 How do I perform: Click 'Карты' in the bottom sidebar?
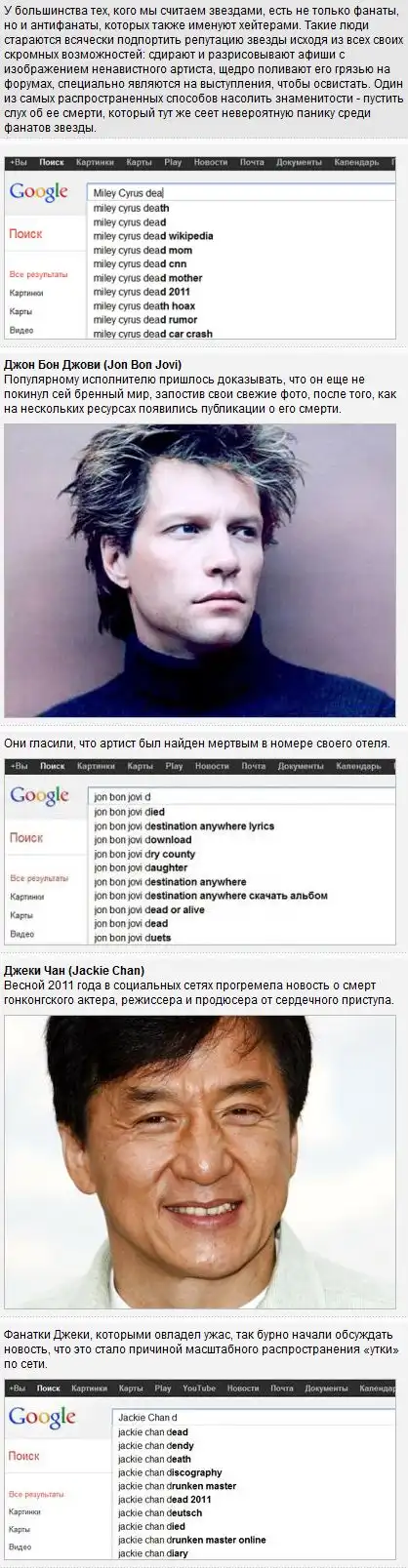20,1529
